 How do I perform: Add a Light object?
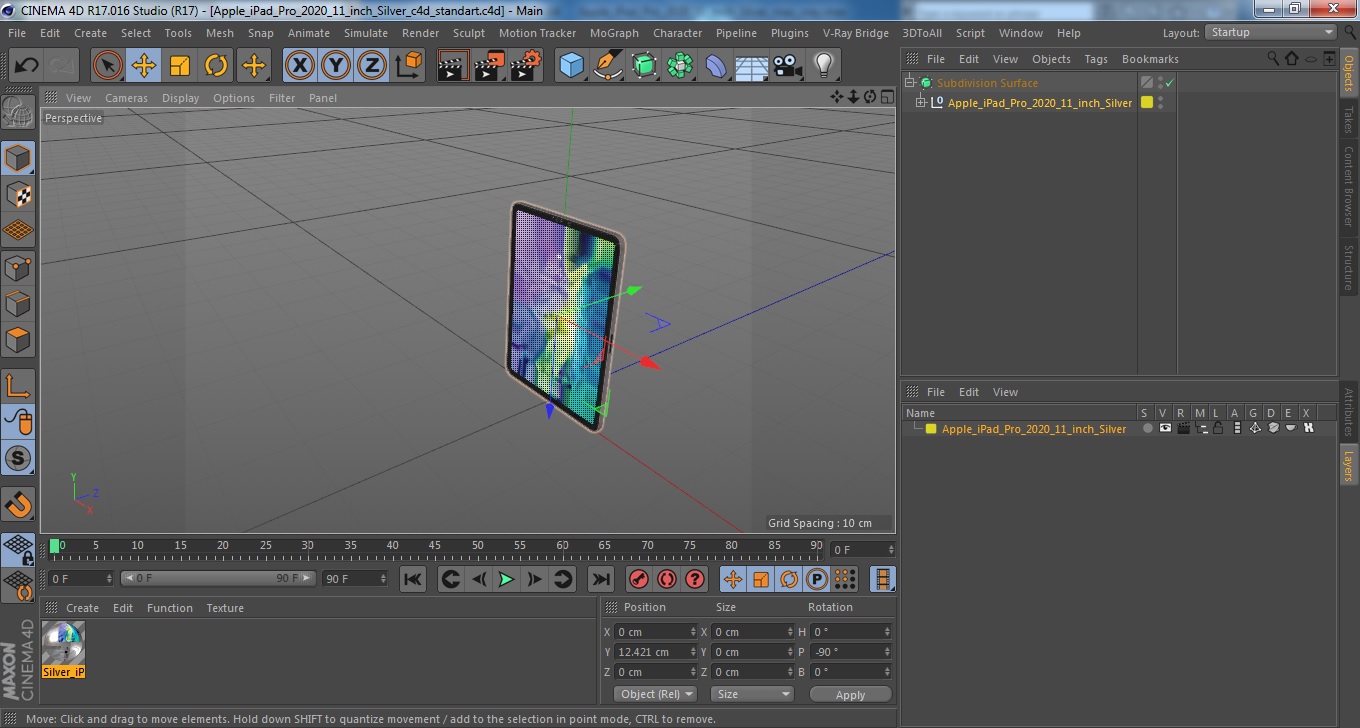click(x=823, y=66)
